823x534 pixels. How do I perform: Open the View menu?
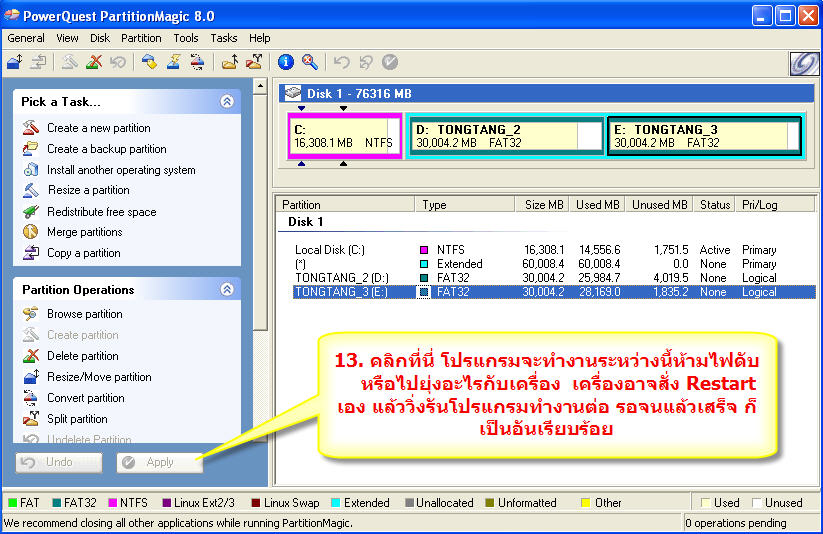pyautogui.click(x=67, y=38)
